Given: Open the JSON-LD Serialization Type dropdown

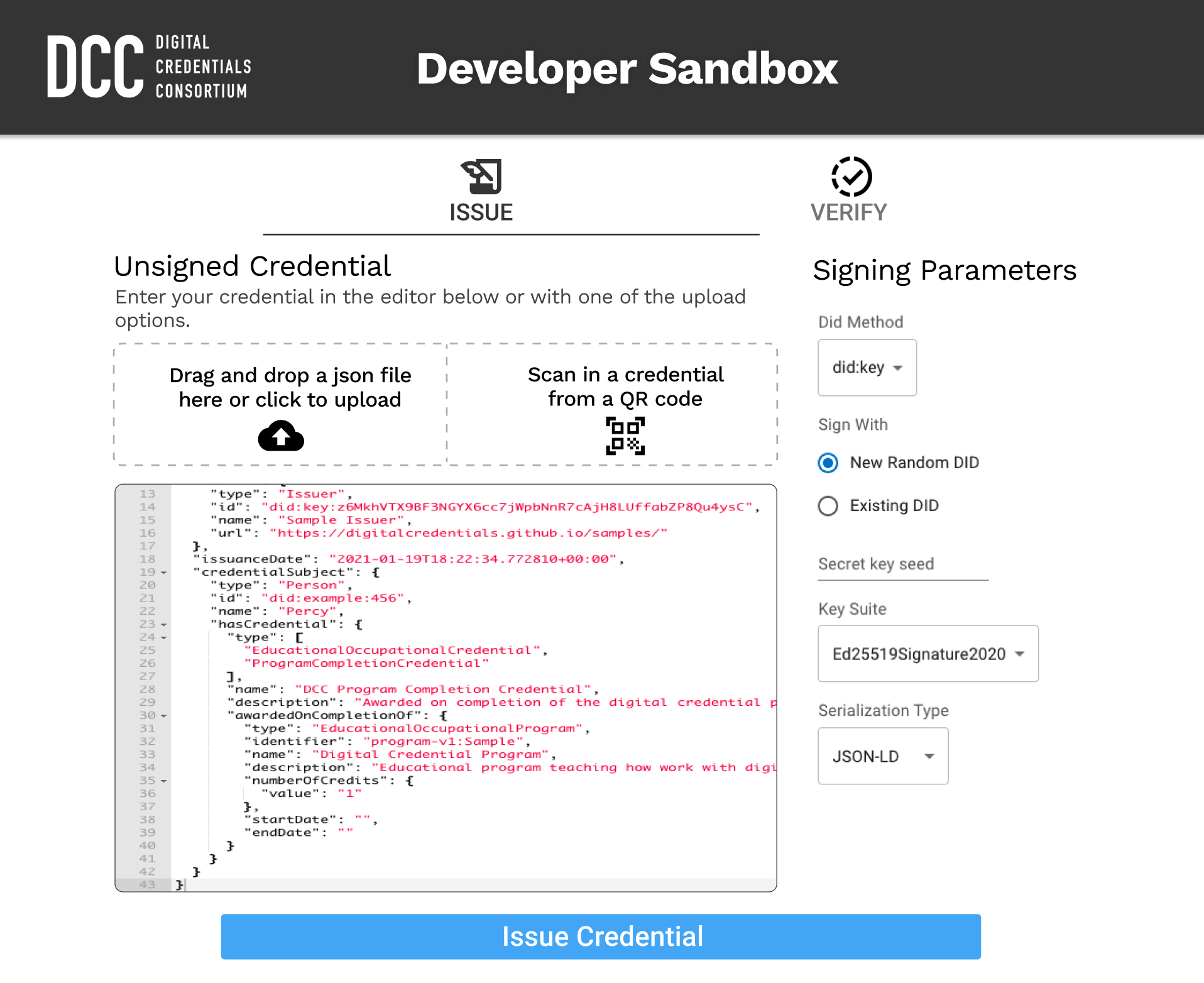Looking at the screenshot, I should tap(882, 756).
